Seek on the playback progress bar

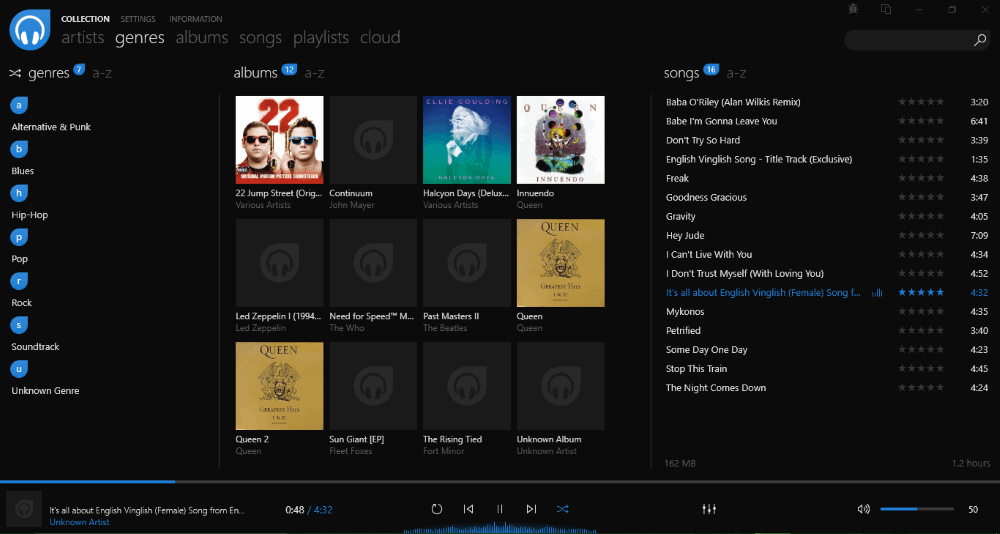[500, 482]
